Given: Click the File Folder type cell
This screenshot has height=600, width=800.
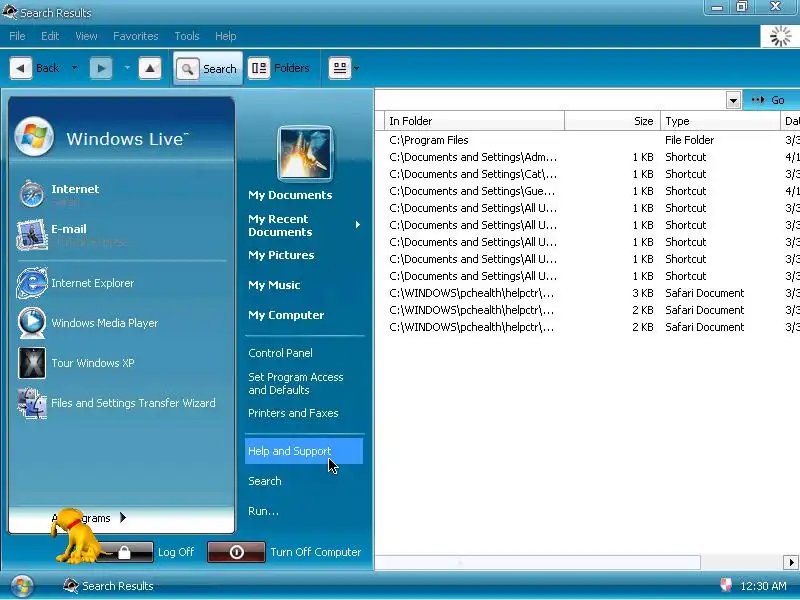Looking at the screenshot, I should 689,140.
